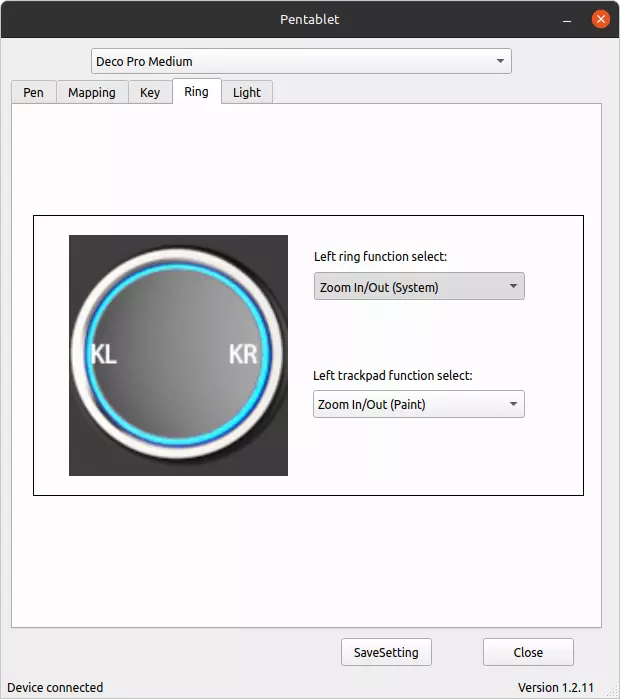Viewport: 620px width, 699px height.
Task: Switch to the Light tab
Action: 246,92
